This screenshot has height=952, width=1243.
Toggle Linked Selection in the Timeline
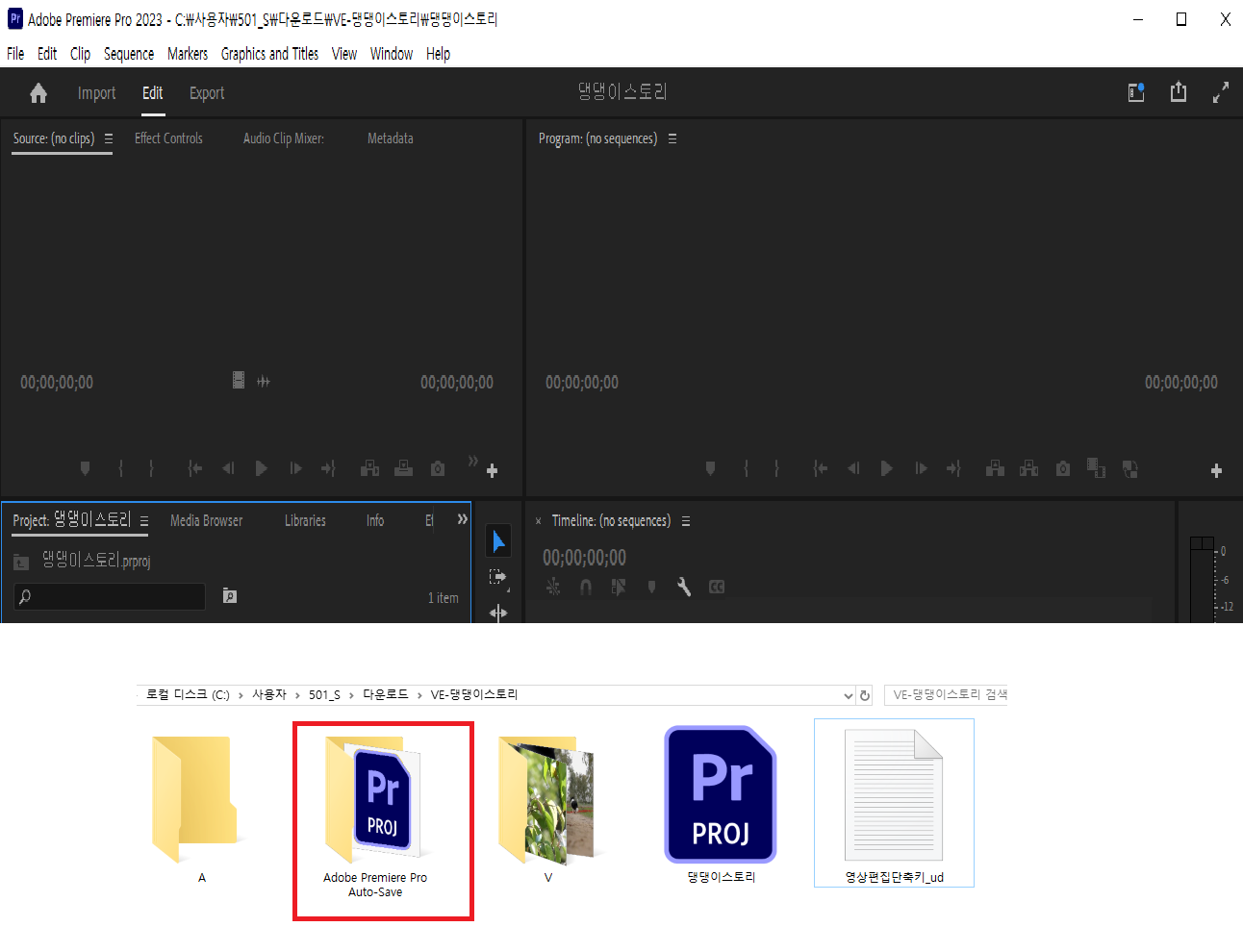point(619,587)
